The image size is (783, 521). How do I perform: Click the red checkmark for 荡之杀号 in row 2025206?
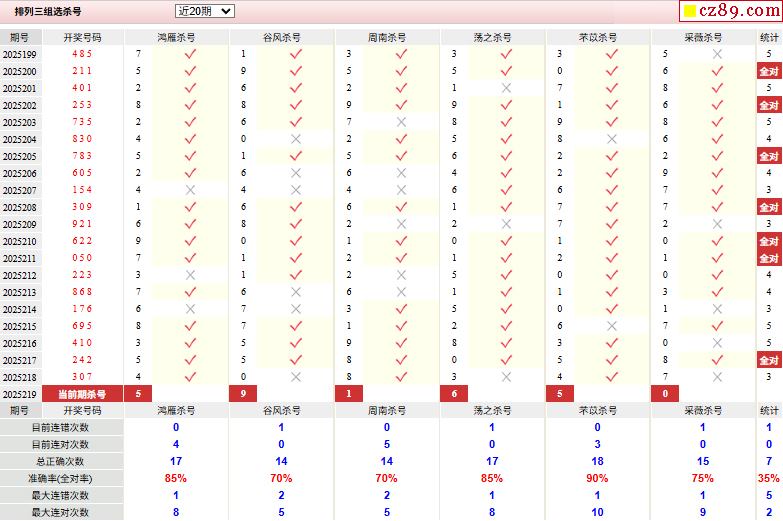click(506, 173)
